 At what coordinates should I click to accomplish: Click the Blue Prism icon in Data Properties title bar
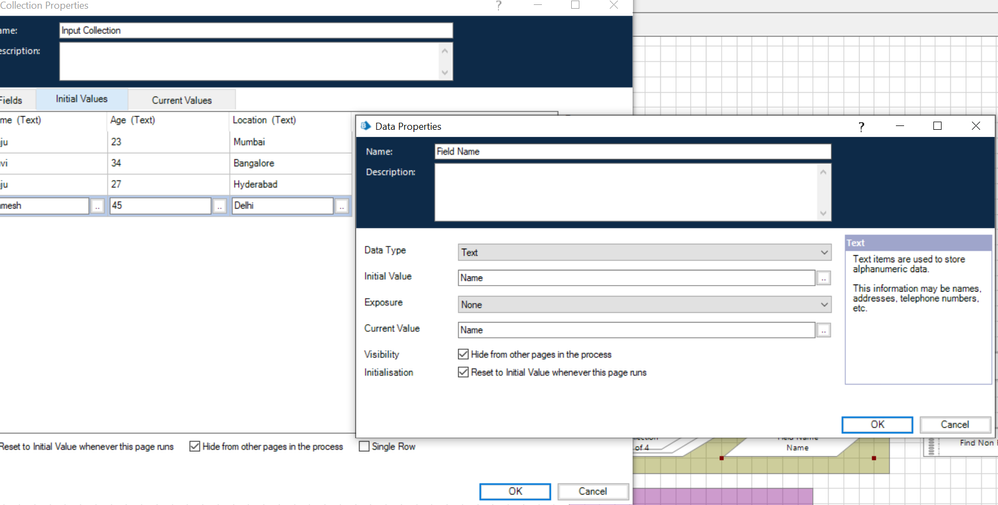tap(365, 127)
